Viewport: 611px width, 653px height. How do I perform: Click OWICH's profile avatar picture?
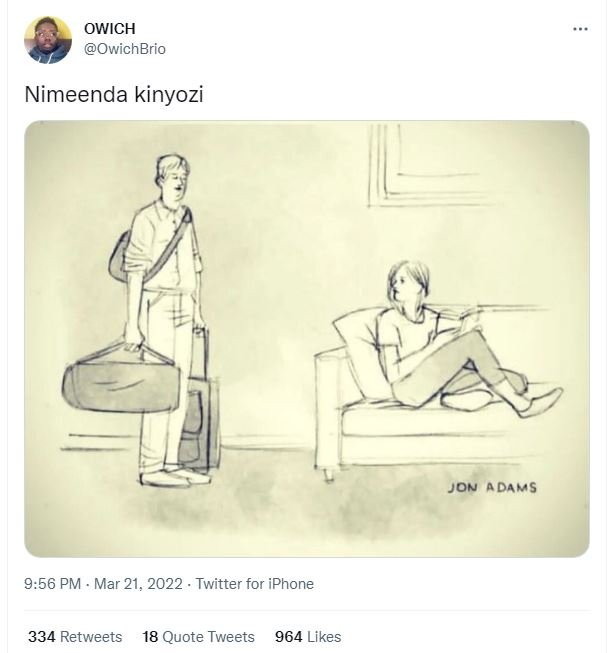point(48,39)
